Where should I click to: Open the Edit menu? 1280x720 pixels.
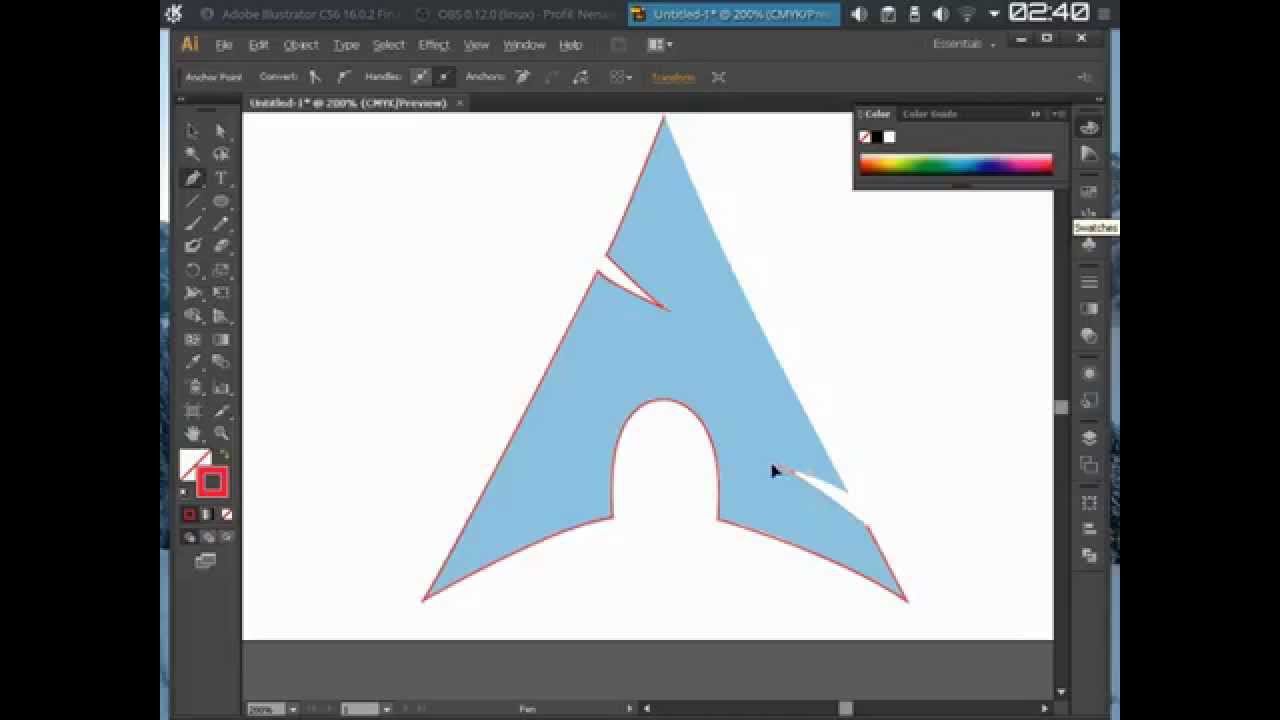pyautogui.click(x=259, y=45)
